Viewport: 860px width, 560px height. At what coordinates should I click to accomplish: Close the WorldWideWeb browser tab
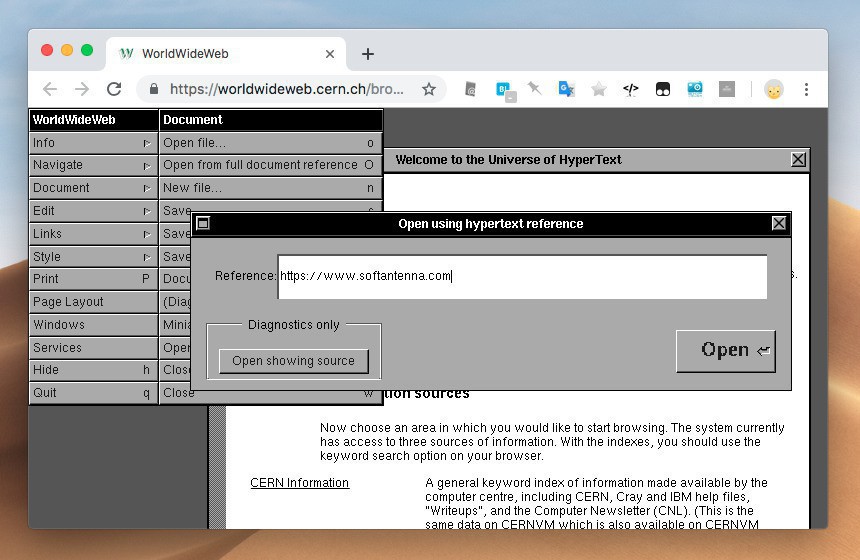pos(330,54)
